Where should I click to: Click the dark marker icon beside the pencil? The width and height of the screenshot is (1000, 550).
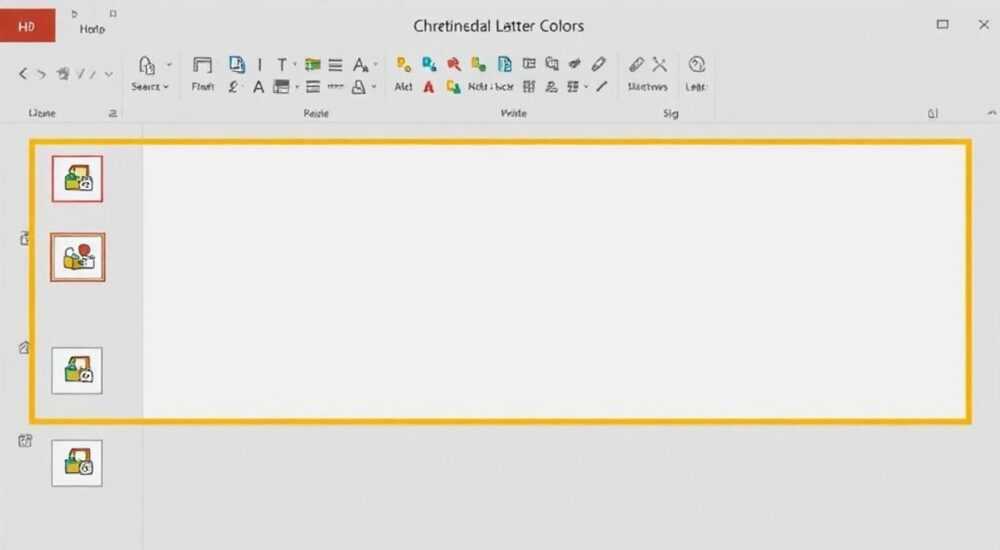click(x=575, y=64)
